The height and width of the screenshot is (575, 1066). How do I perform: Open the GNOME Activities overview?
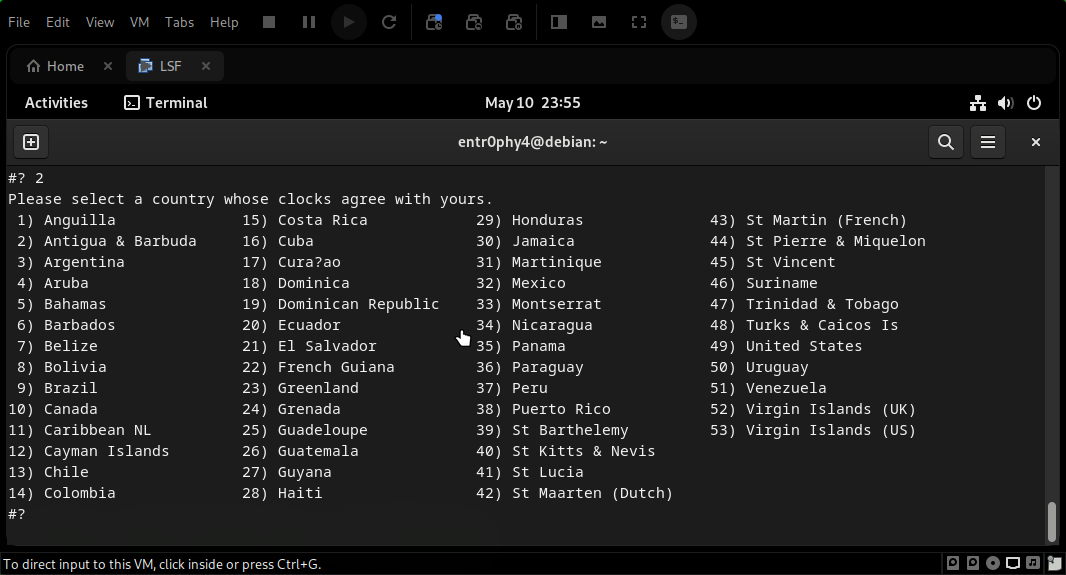[x=56, y=103]
